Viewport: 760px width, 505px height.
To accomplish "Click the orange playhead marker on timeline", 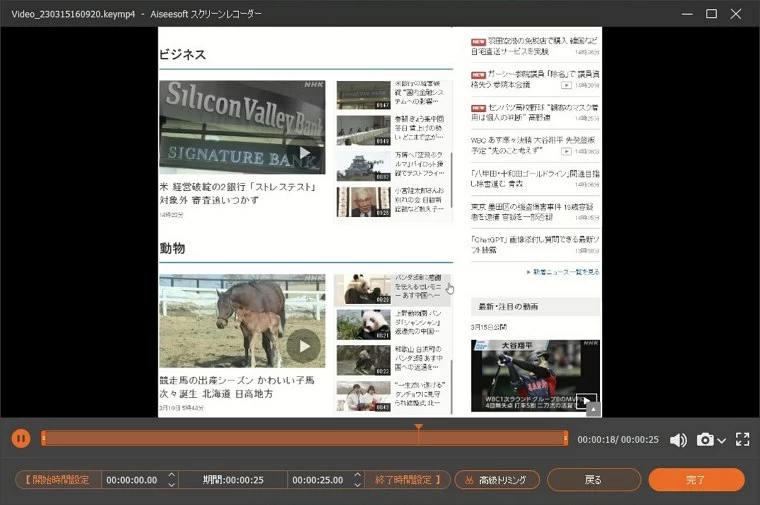I will click(418, 426).
